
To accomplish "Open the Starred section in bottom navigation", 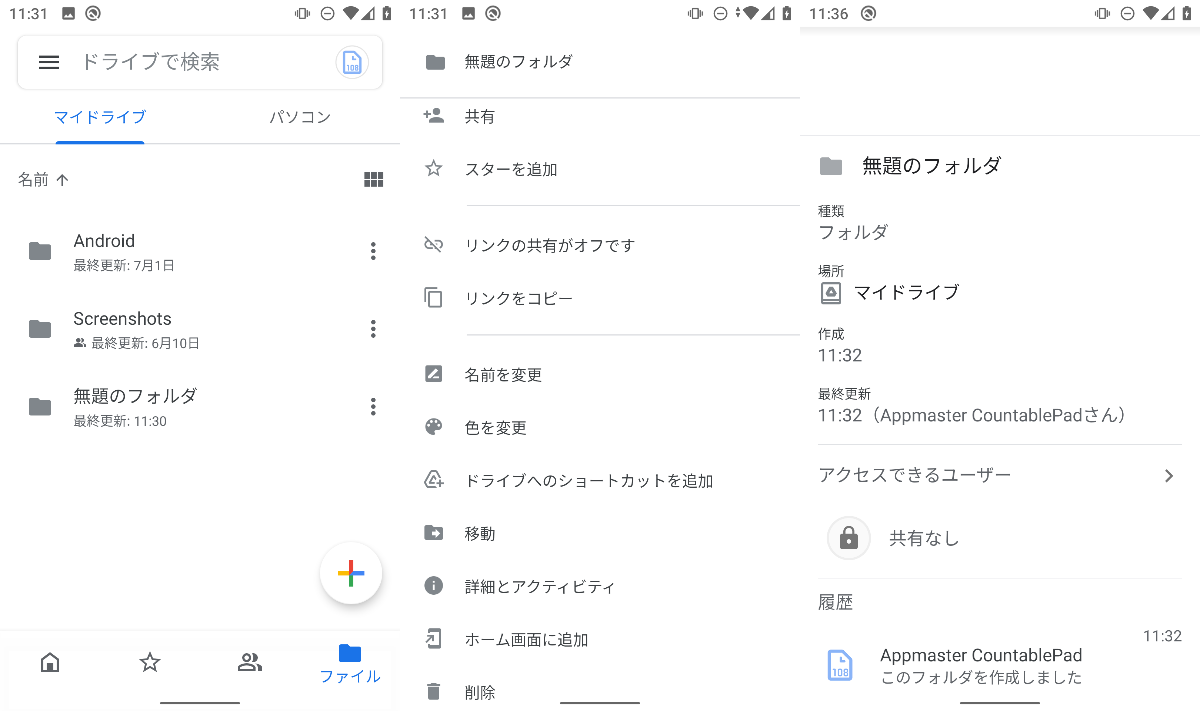I will tap(149, 662).
